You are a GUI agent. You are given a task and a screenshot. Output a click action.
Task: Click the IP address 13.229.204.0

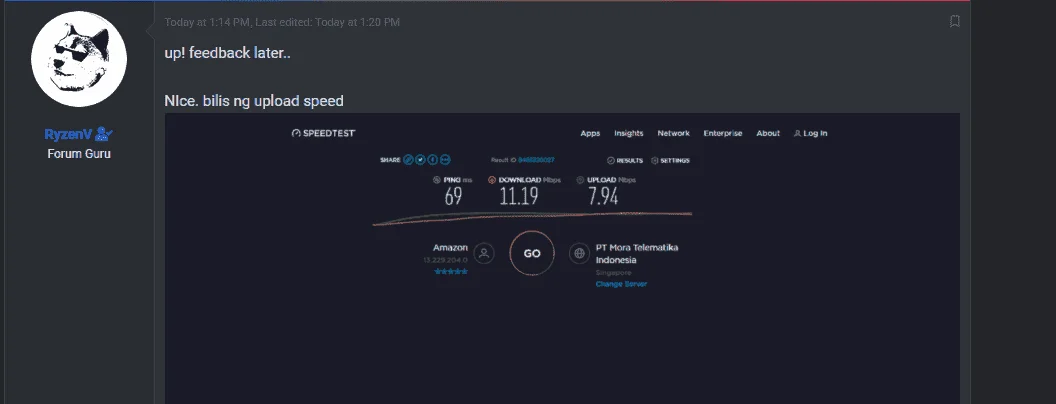445,260
